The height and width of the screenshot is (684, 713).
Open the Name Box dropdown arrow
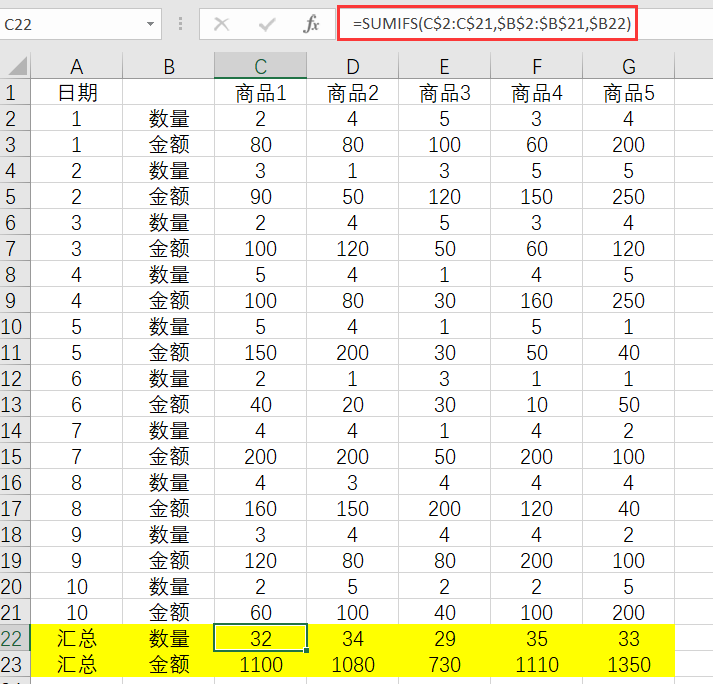(x=150, y=24)
